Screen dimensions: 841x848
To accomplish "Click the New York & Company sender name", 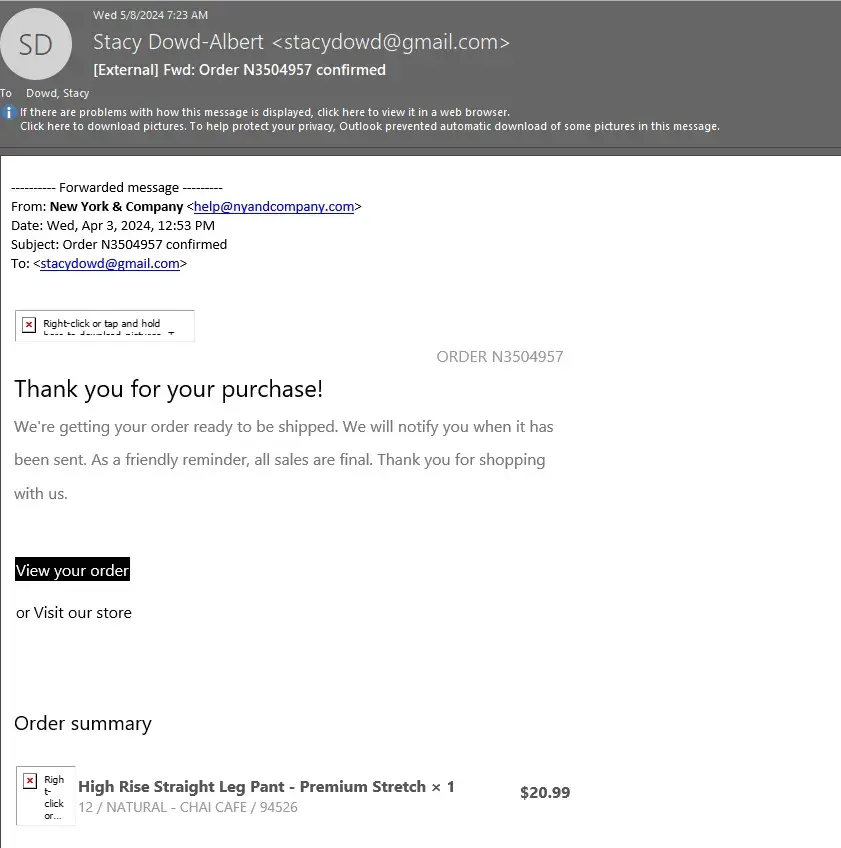I will 116,207.
